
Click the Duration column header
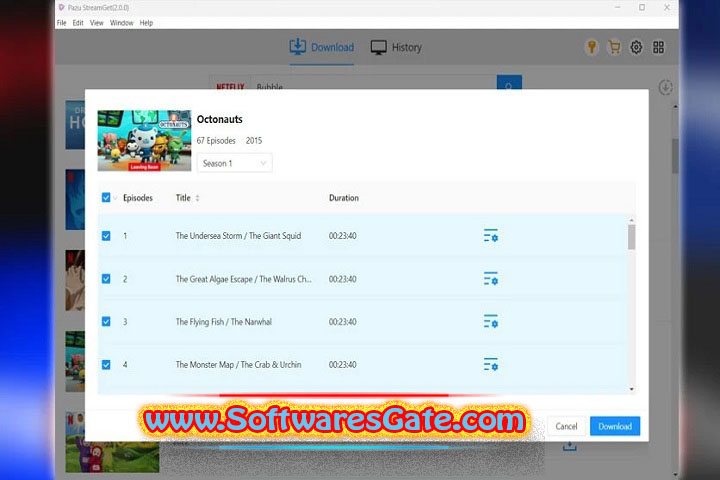(344, 198)
